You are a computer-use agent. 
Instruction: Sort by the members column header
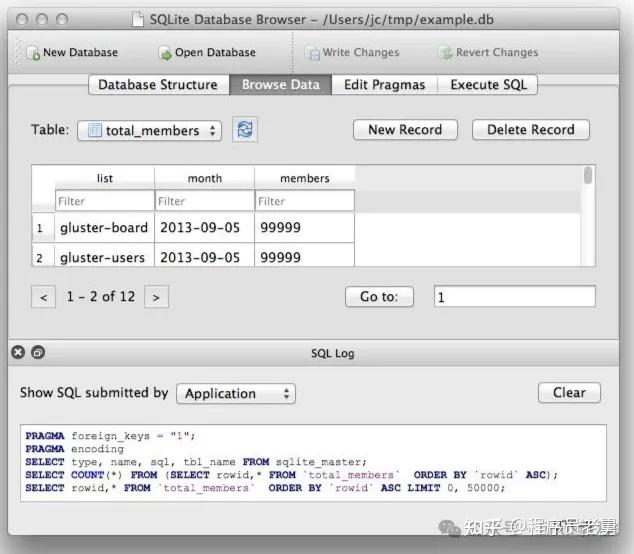305,178
